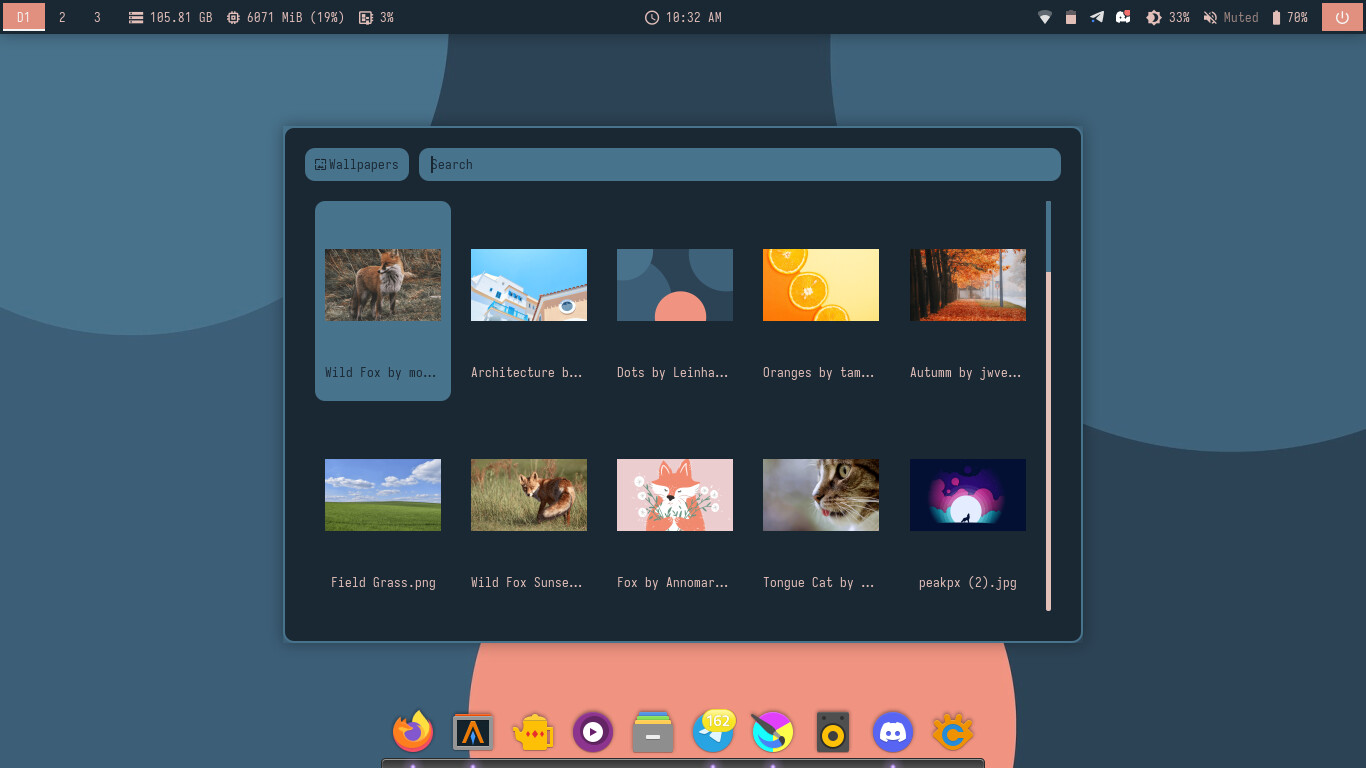Launch the orange XnConvert dock icon
Image resolution: width=1366 pixels, height=768 pixels.
(953, 732)
